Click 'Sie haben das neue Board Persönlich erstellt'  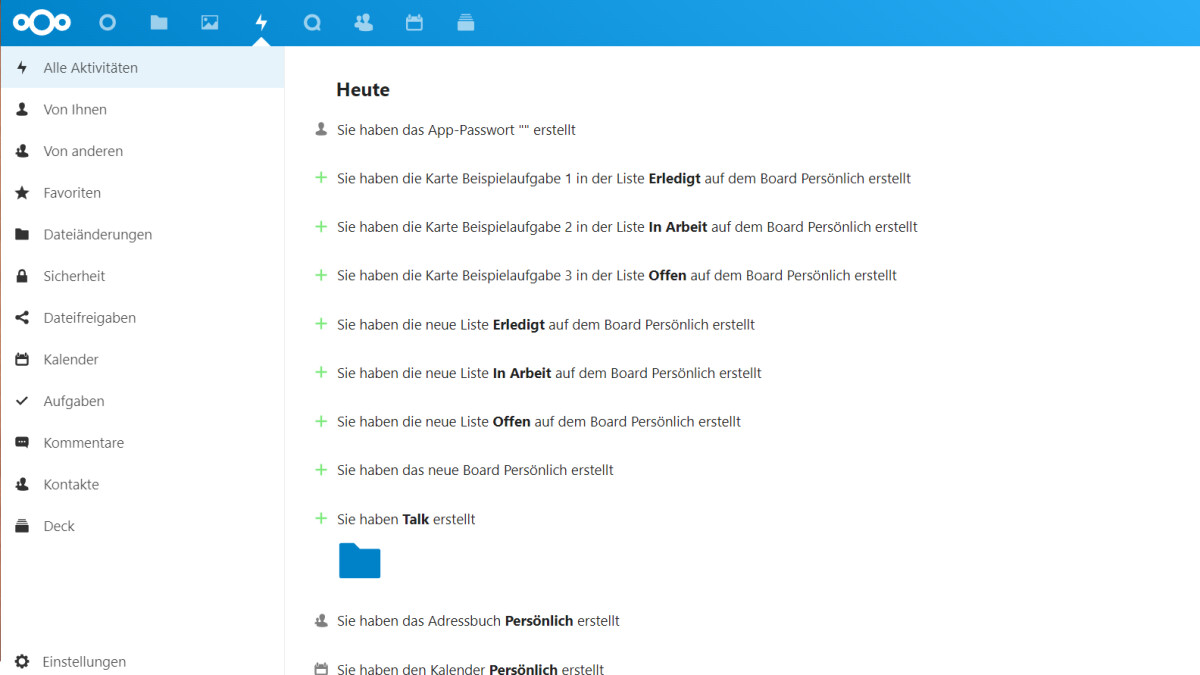(x=475, y=470)
